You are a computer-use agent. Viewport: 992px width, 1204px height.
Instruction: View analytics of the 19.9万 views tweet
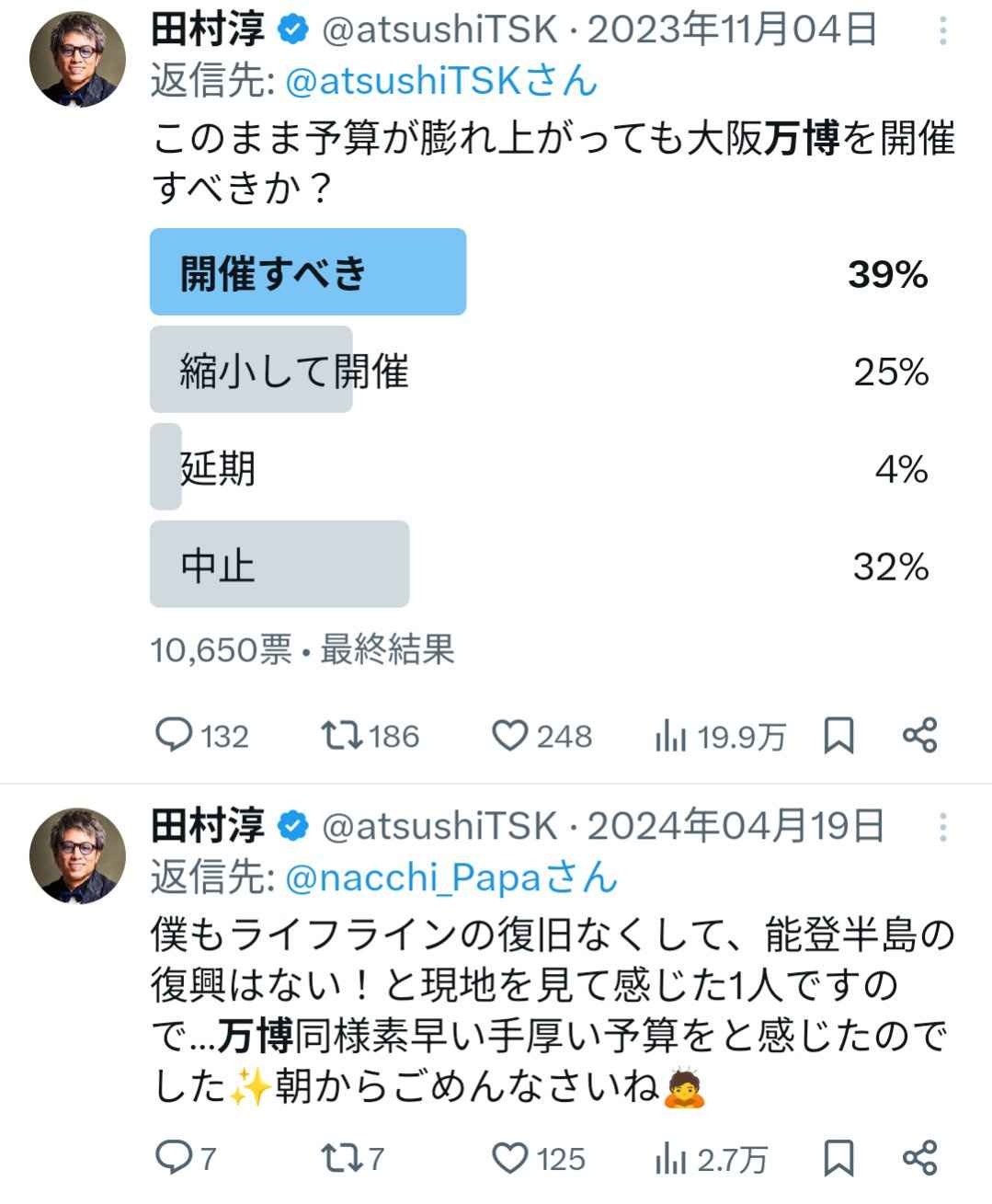671,736
